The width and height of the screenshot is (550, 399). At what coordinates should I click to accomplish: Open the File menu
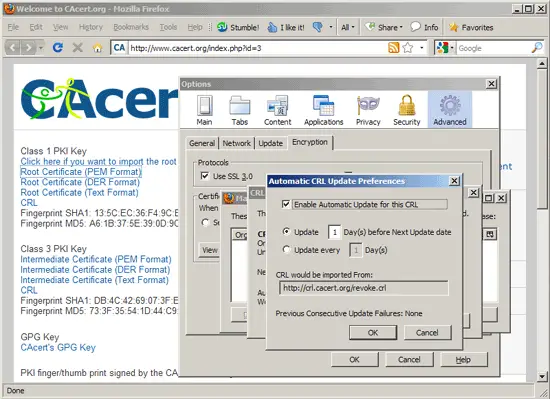[x=13, y=27]
